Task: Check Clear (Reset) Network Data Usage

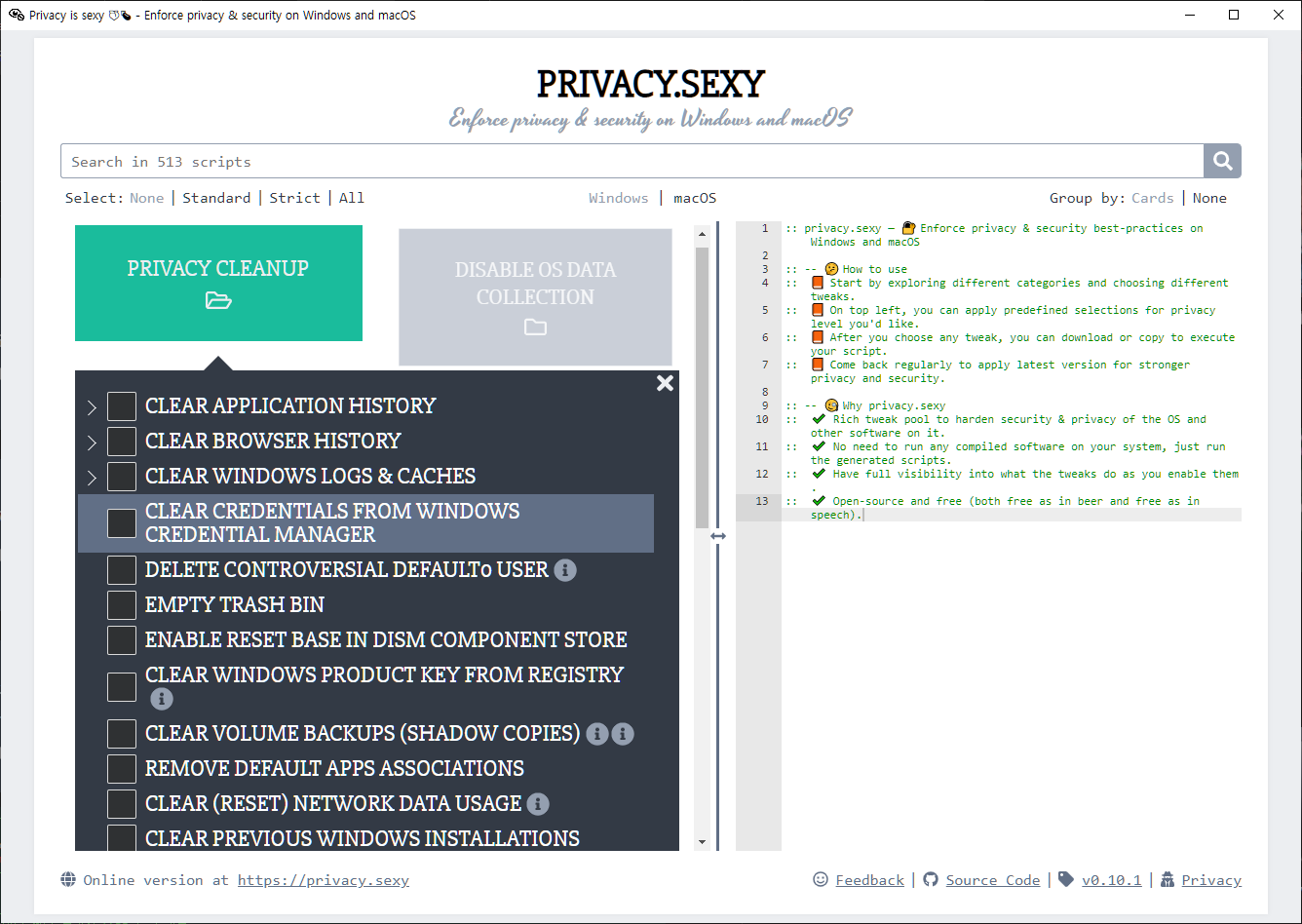Action: pyautogui.click(x=122, y=804)
